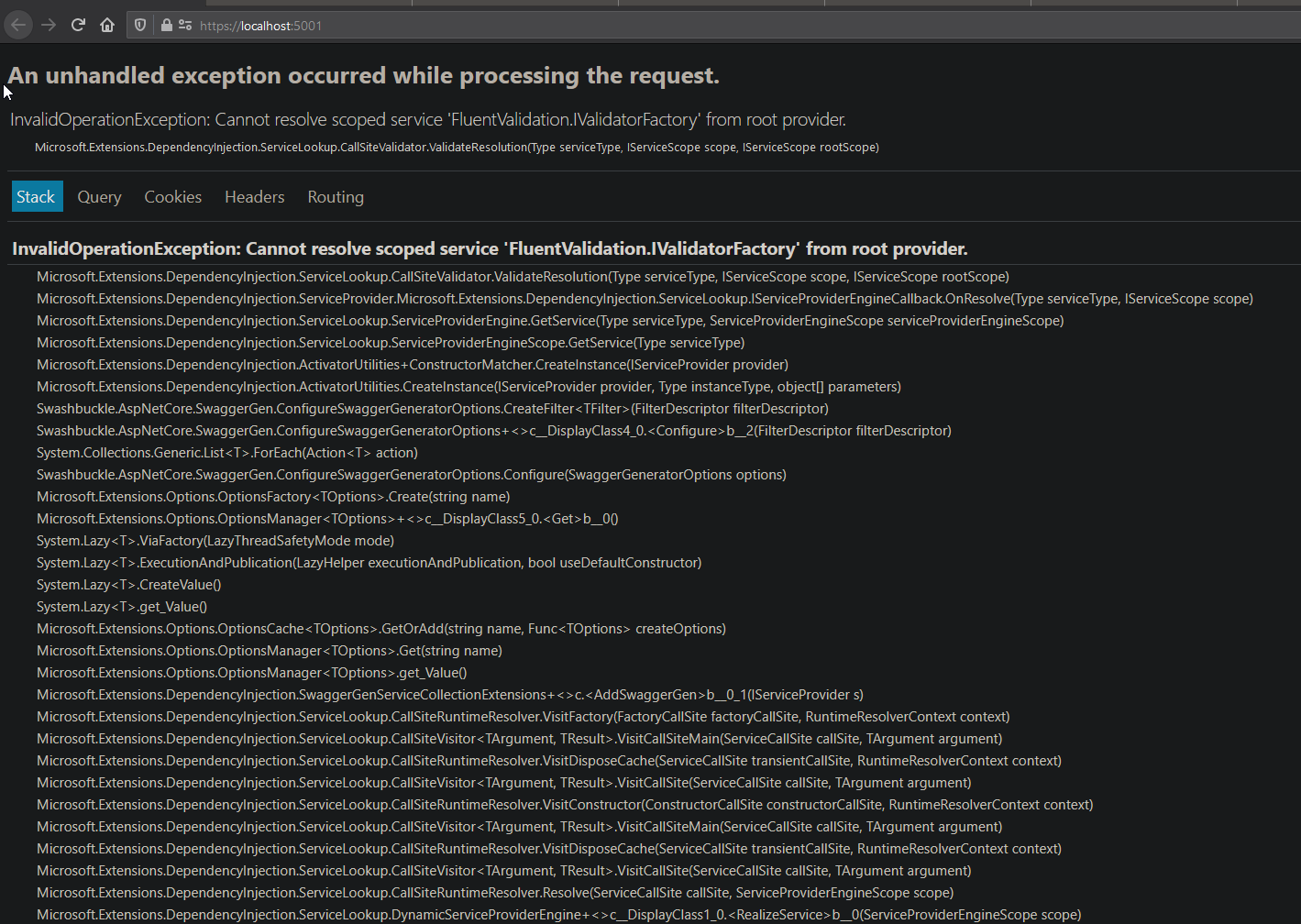Go to browser home icon

(107, 26)
